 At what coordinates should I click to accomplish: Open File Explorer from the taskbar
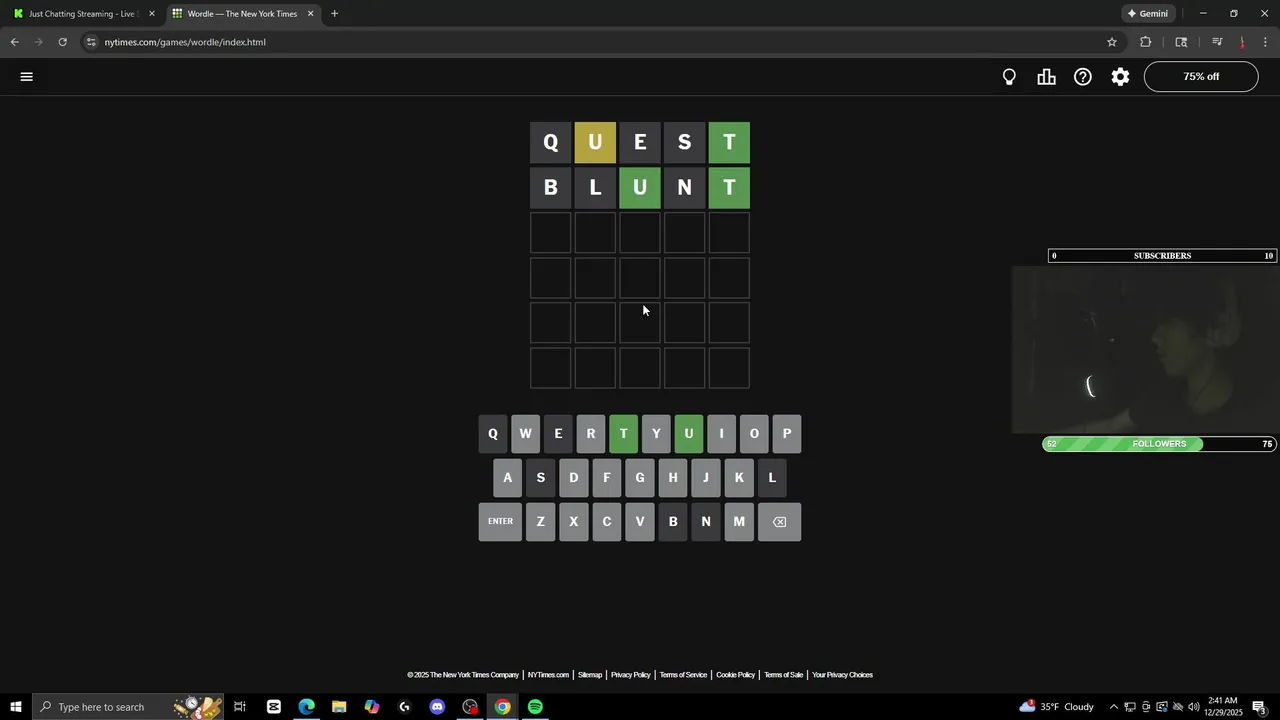click(339, 707)
